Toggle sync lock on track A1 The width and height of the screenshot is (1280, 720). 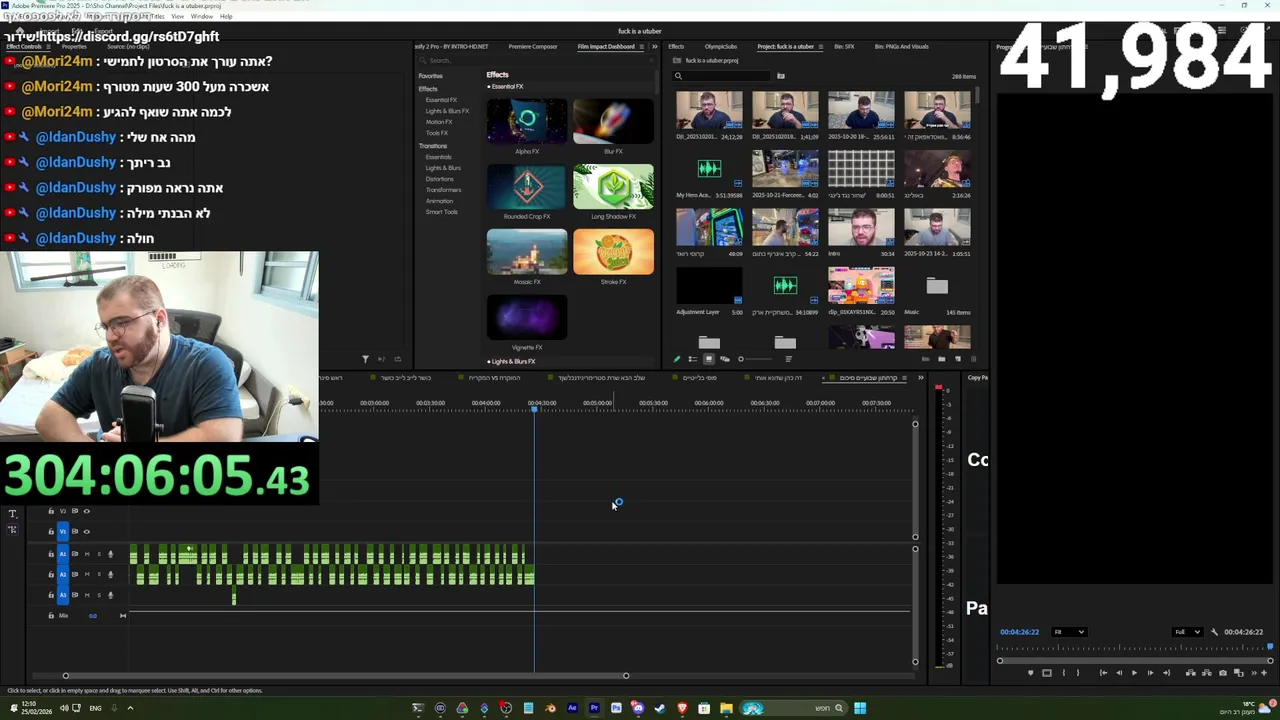(75, 554)
